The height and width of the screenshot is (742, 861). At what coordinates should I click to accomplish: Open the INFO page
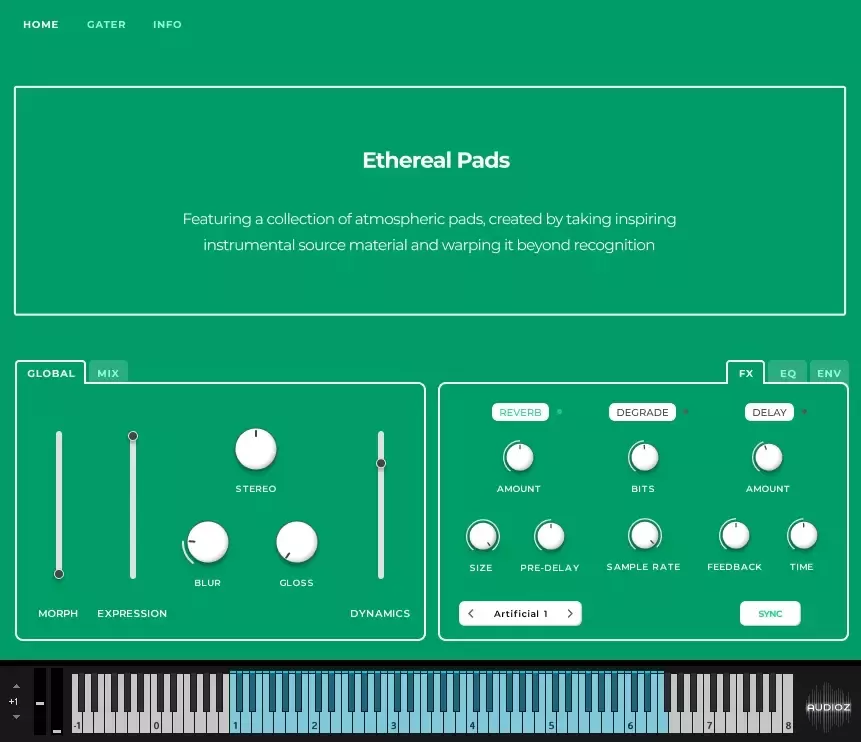click(167, 25)
